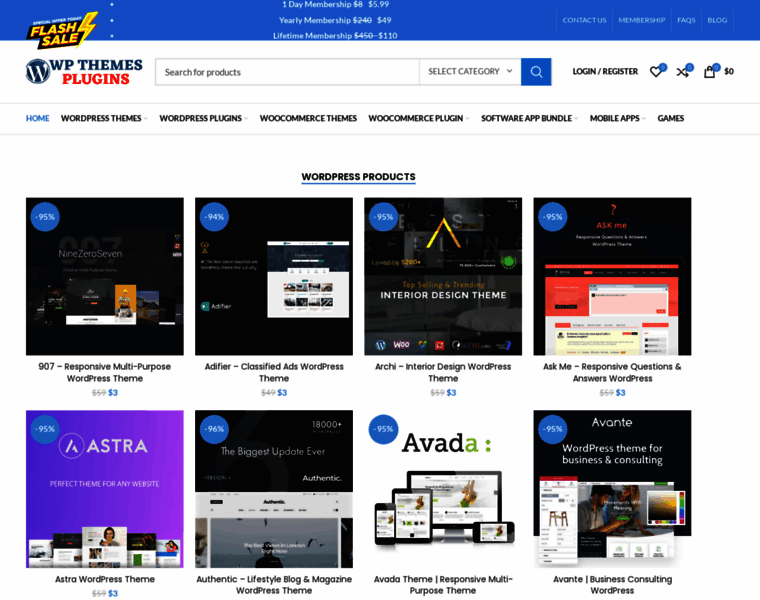The height and width of the screenshot is (600, 760).
Task: Click the WP Themes Plugins logo
Action: [x=84, y=72]
